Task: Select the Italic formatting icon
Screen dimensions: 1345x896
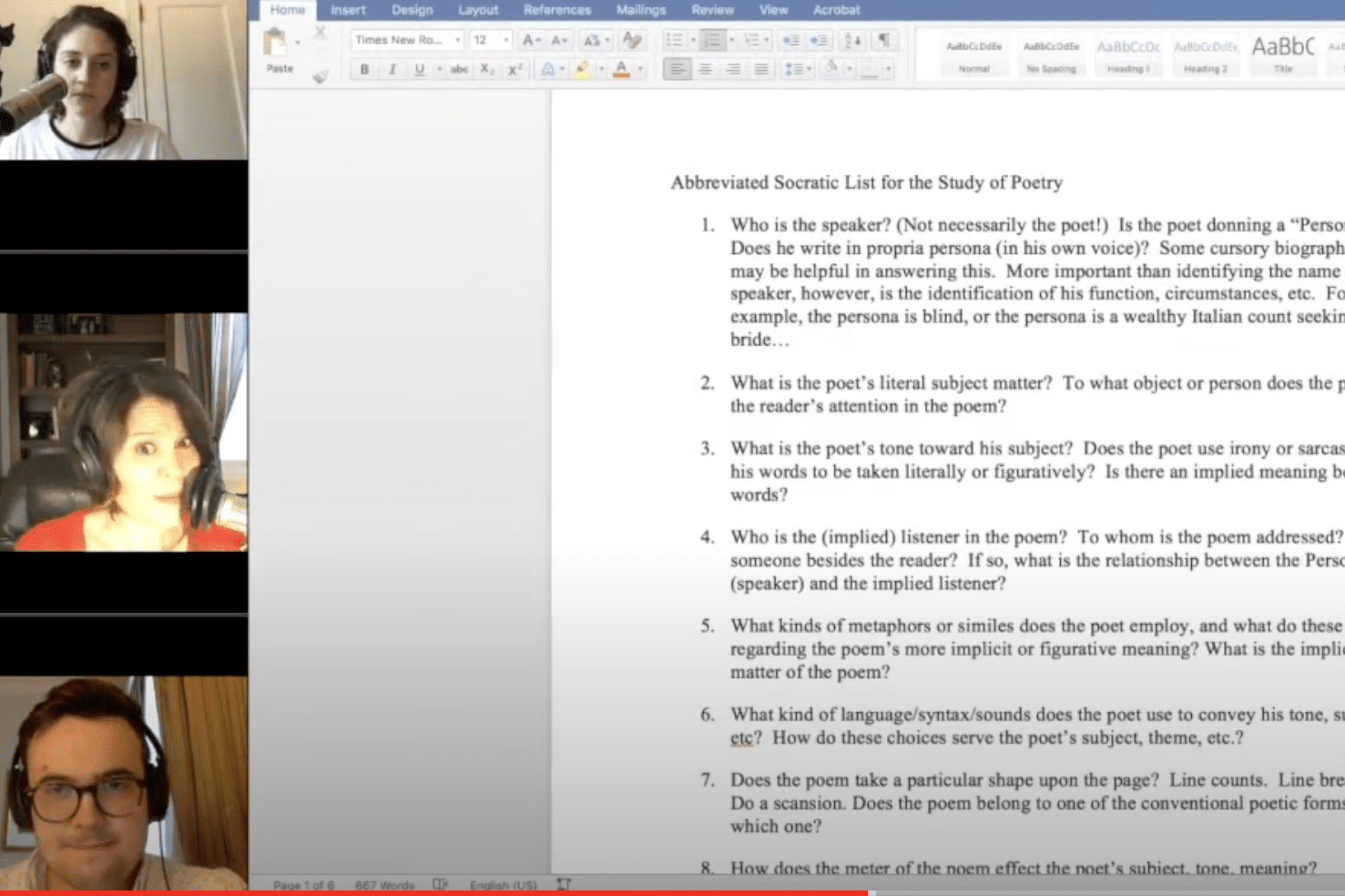Action: 392,69
